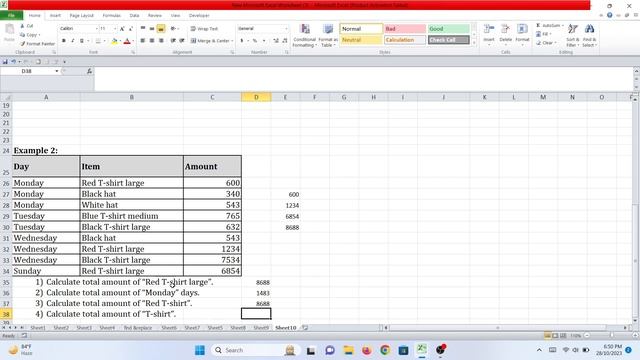
Task: Toggle bottom vertical alignment button
Action: tap(161, 29)
